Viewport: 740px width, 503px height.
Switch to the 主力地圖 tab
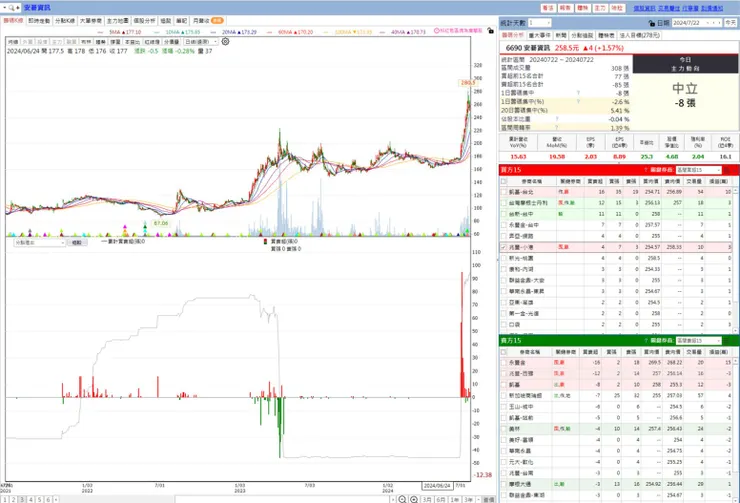[x=117, y=21]
